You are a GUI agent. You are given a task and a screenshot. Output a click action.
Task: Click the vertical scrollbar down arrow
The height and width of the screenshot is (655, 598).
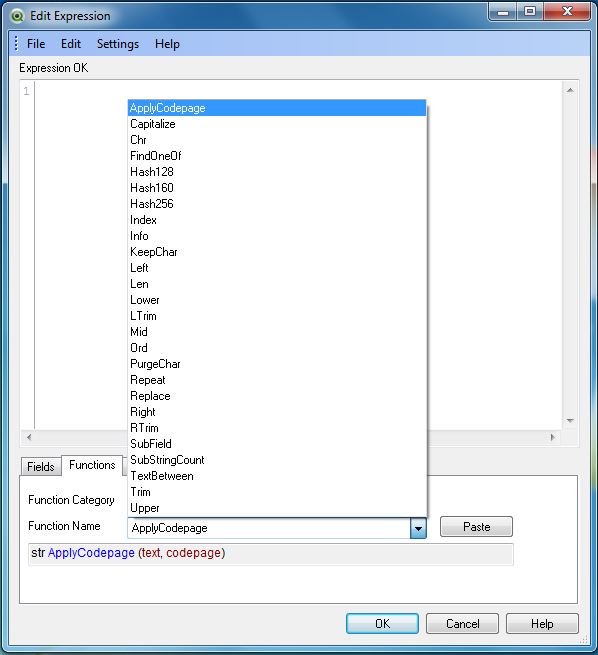point(570,421)
